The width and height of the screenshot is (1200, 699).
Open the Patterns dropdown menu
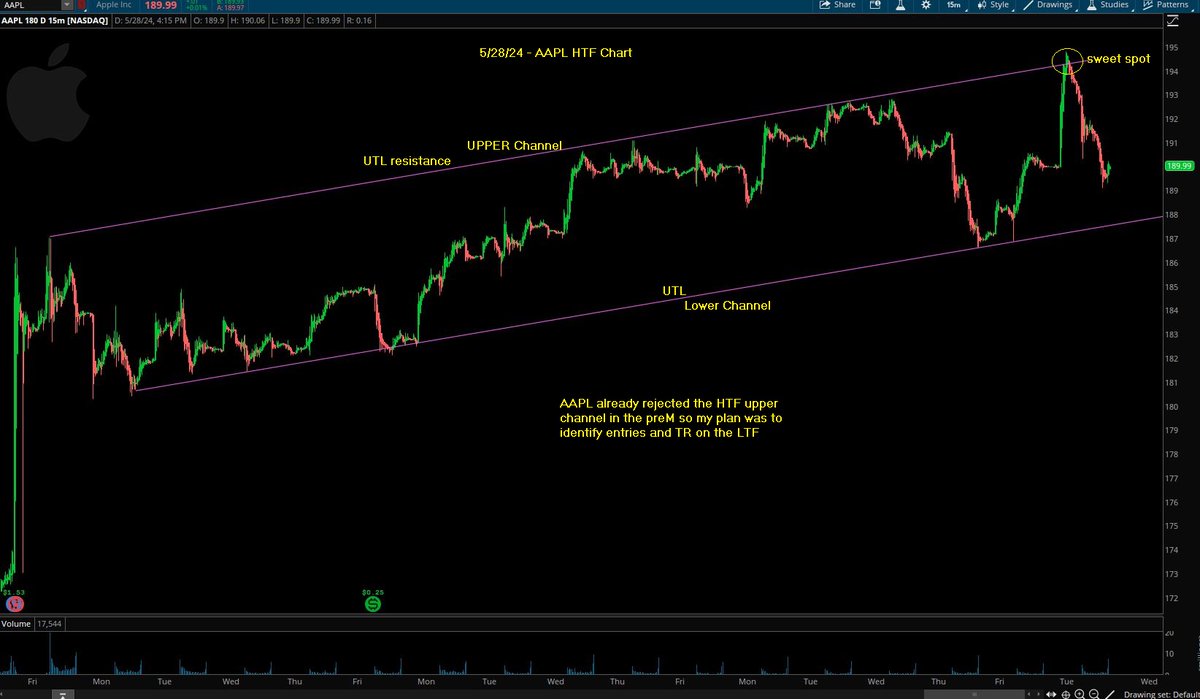[1166, 5]
